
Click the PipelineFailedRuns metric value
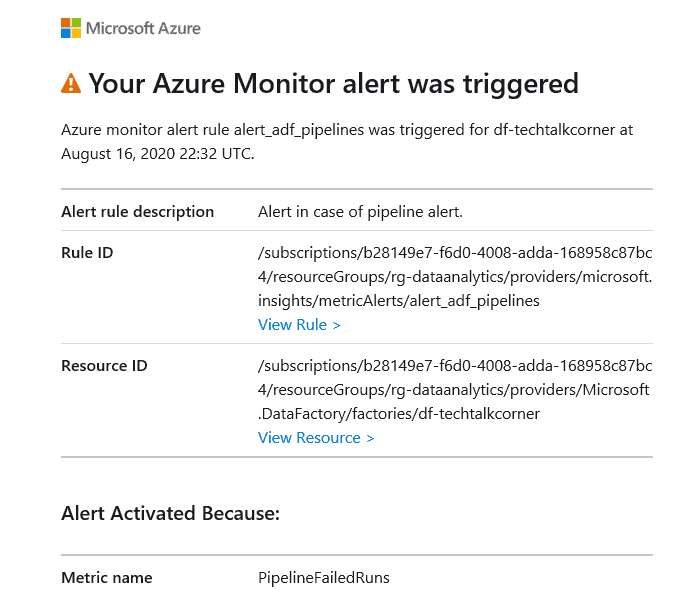tap(324, 578)
